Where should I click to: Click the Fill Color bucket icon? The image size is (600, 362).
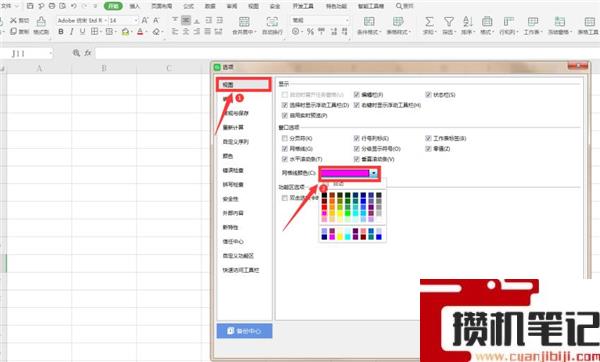125,32
